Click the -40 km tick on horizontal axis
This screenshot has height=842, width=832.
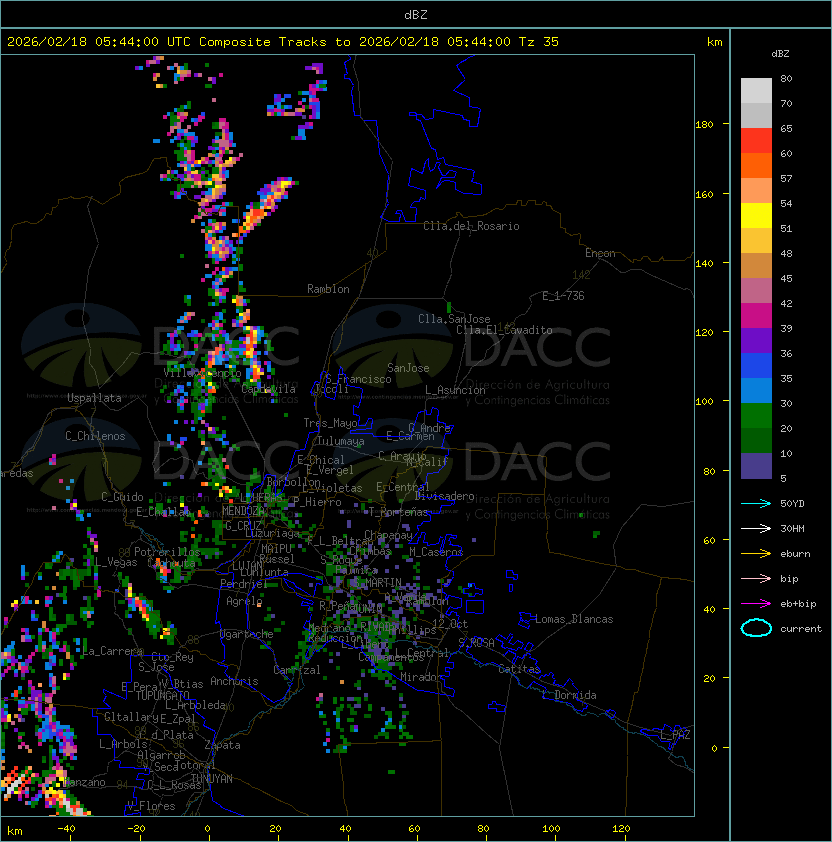click(x=66, y=829)
